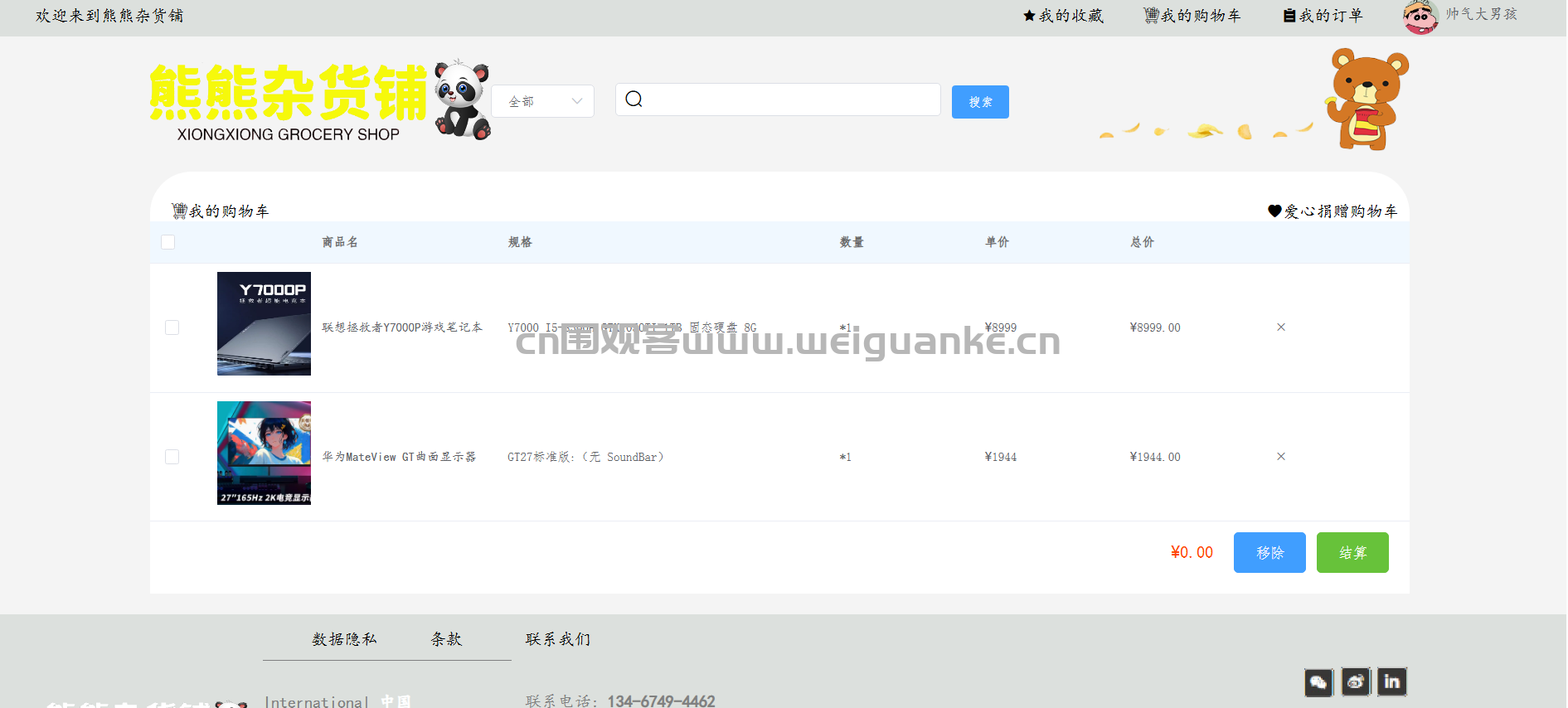The height and width of the screenshot is (708, 1568).
Task: Open My Favorites (我的收藏) star link
Action: tap(1063, 16)
